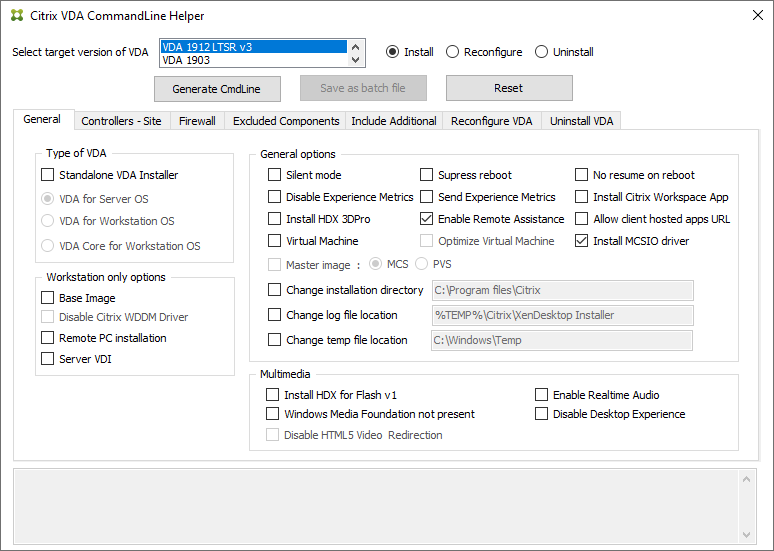The image size is (774, 551).
Task: Select the PVS radio button
Action: pyautogui.click(x=422, y=264)
